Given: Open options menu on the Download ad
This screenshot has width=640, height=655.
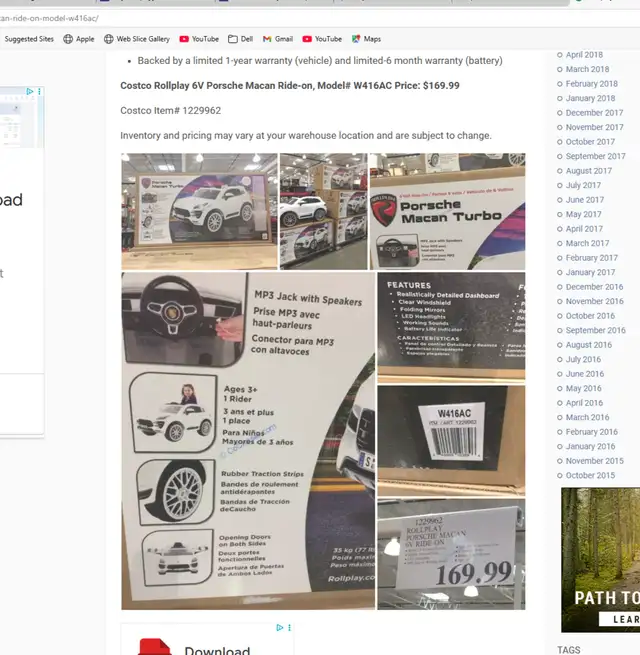Looking at the screenshot, I should pyautogui.click(x=289, y=627).
